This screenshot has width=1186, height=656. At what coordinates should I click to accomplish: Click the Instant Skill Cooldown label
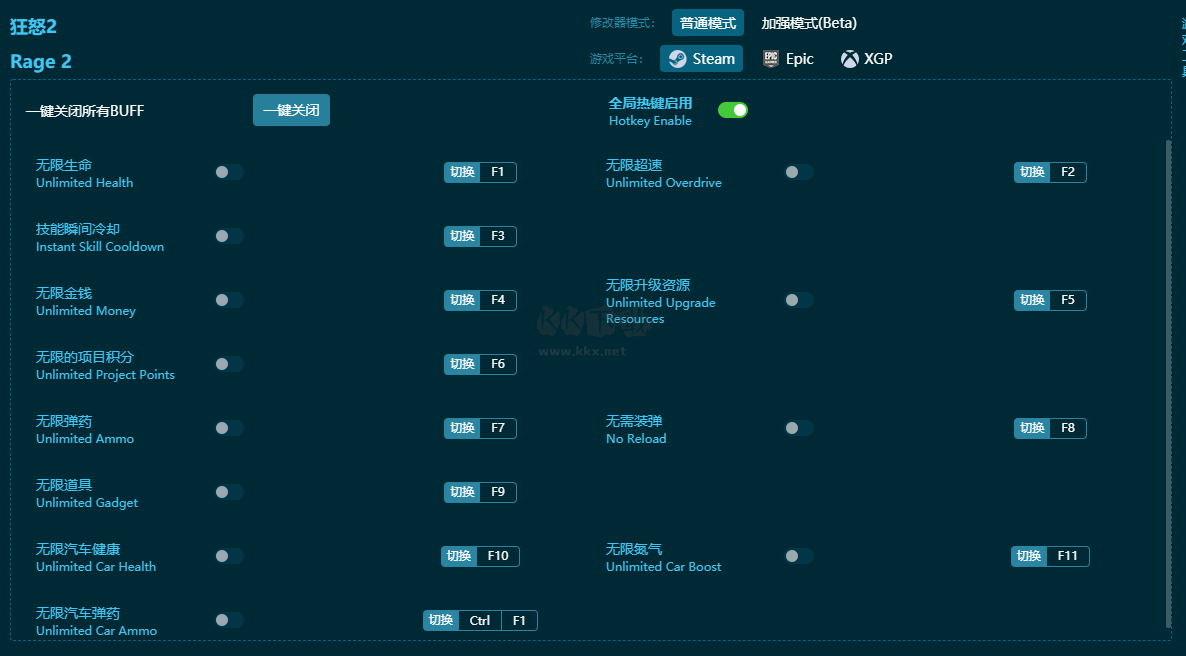(100, 247)
